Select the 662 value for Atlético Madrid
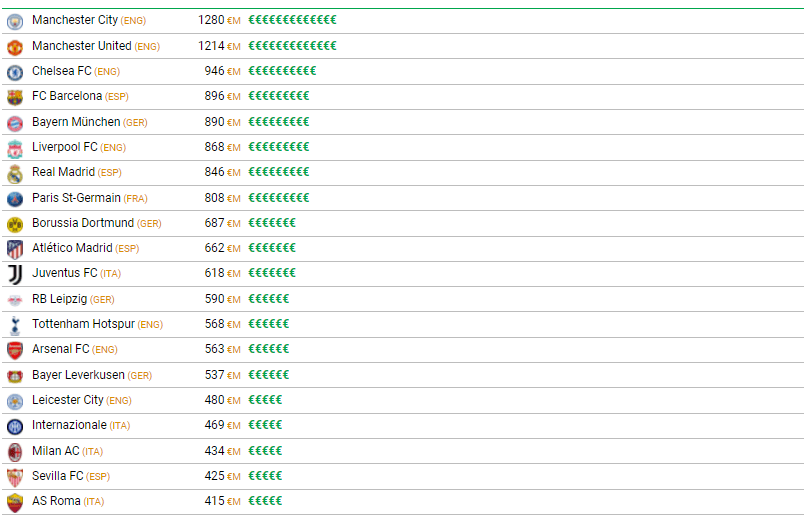 click(214, 248)
